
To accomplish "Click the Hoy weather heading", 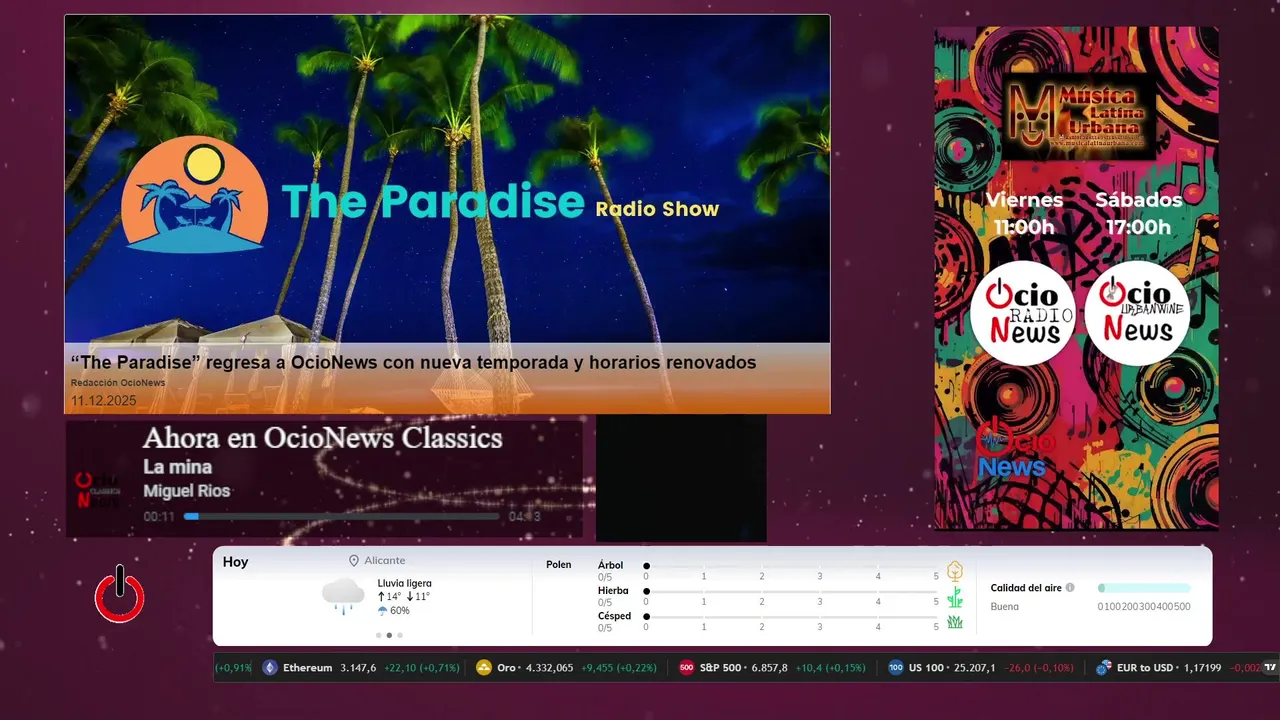I will [x=236, y=562].
